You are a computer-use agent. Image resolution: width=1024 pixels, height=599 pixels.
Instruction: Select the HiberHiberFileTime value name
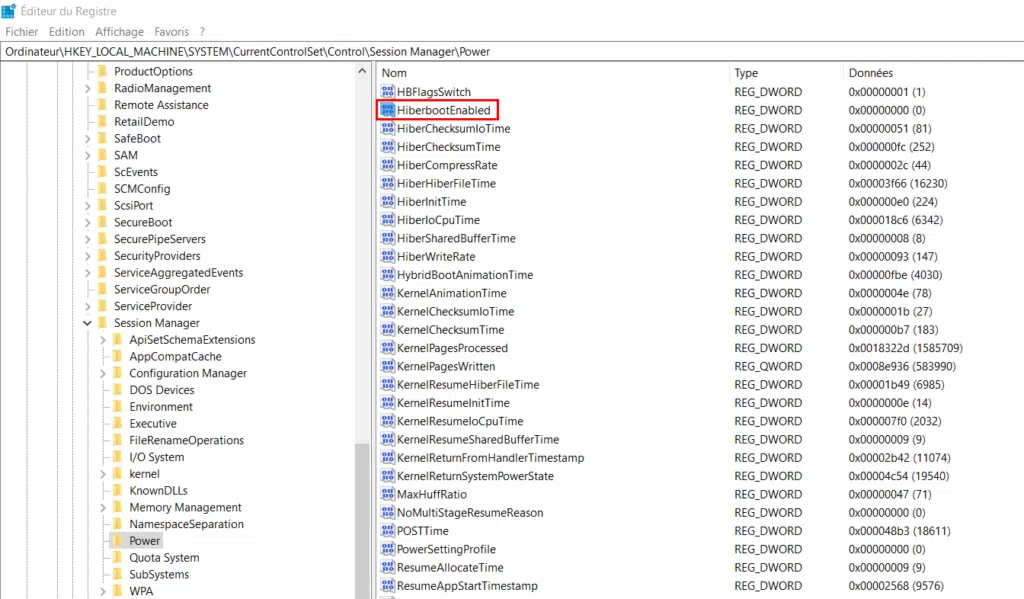point(447,184)
